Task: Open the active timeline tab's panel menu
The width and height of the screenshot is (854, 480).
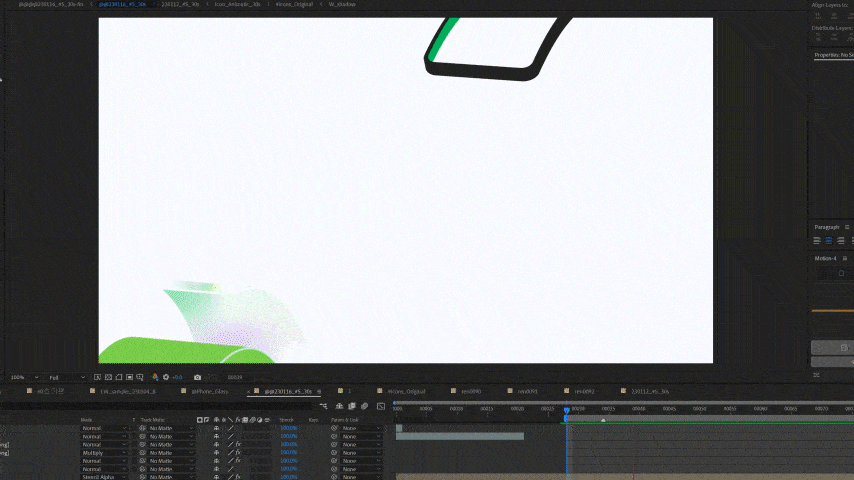Action: (319, 391)
